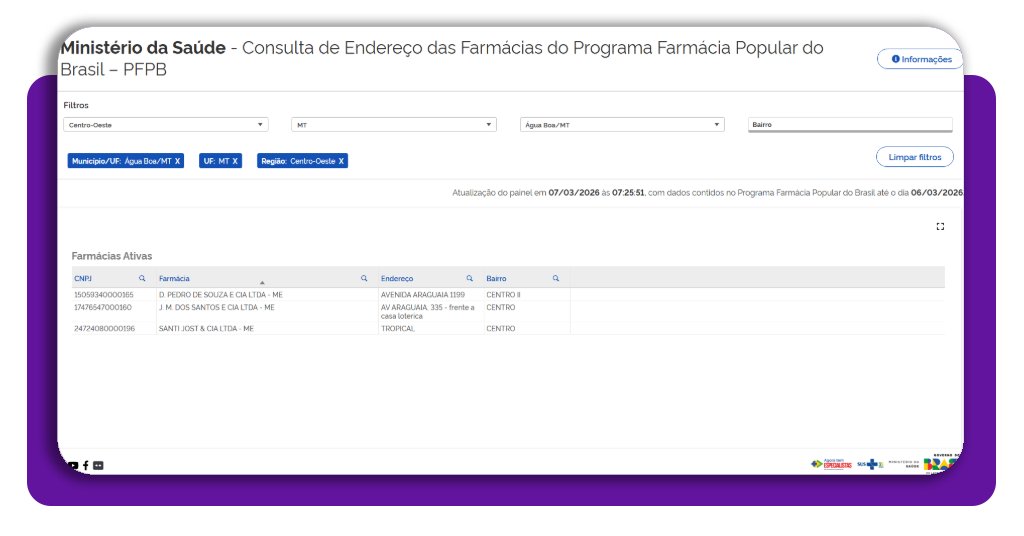Select CNPJ 17476547000160 cell
The image size is (1024, 536).
tap(103, 307)
